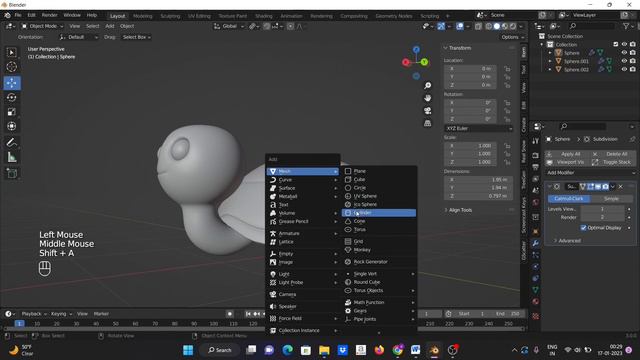The width and height of the screenshot is (640, 360).
Task: Open the Modifier properties wrench tab
Action: click(536, 243)
